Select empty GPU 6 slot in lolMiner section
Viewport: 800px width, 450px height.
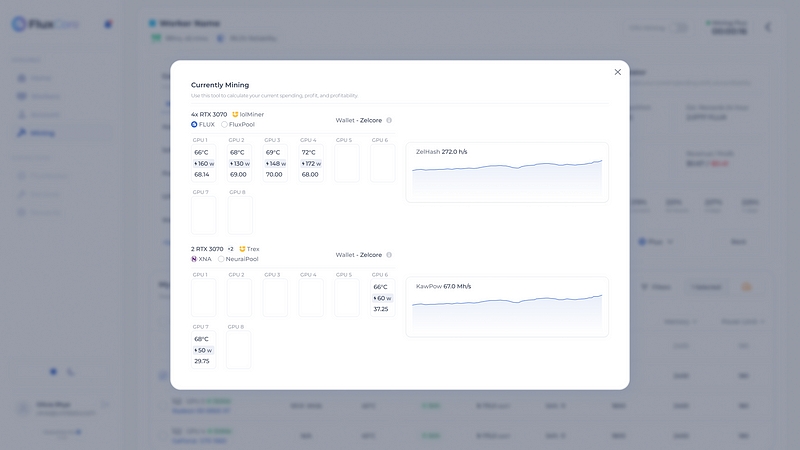point(383,163)
